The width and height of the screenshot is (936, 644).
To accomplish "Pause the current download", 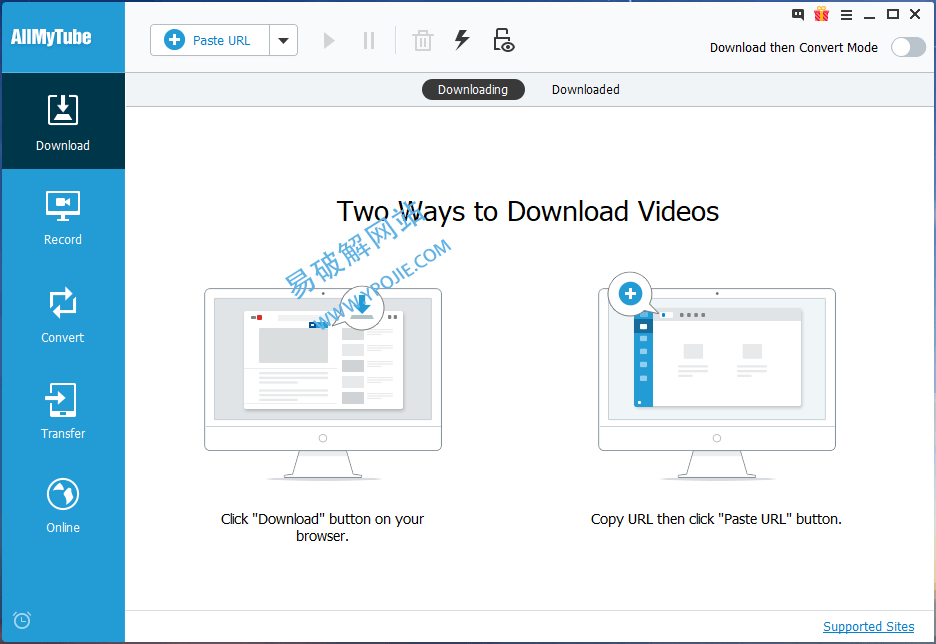I will (368, 40).
